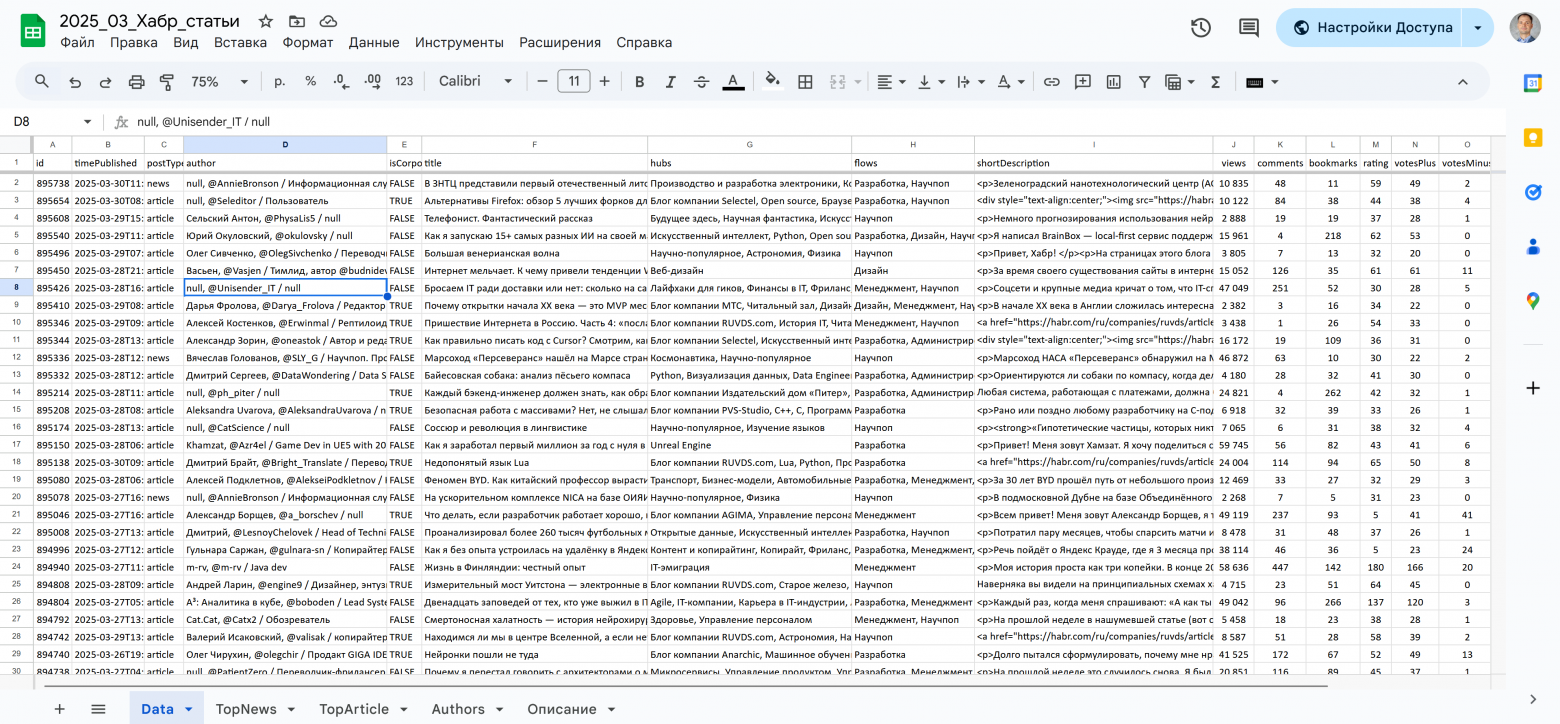The image size is (1560, 724).
Task: Toggle bold formatting
Action: click(639, 82)
